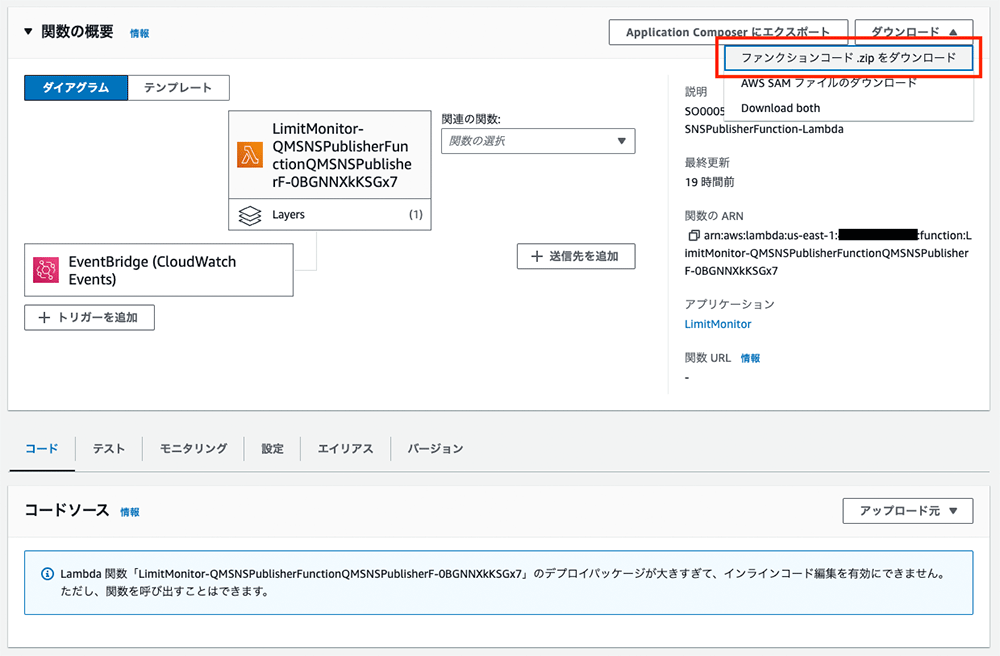Image resolution: width=1000 pixels, height=656 pixels.
Task: Click the 関数の ARN label
Action: point(714,216)
